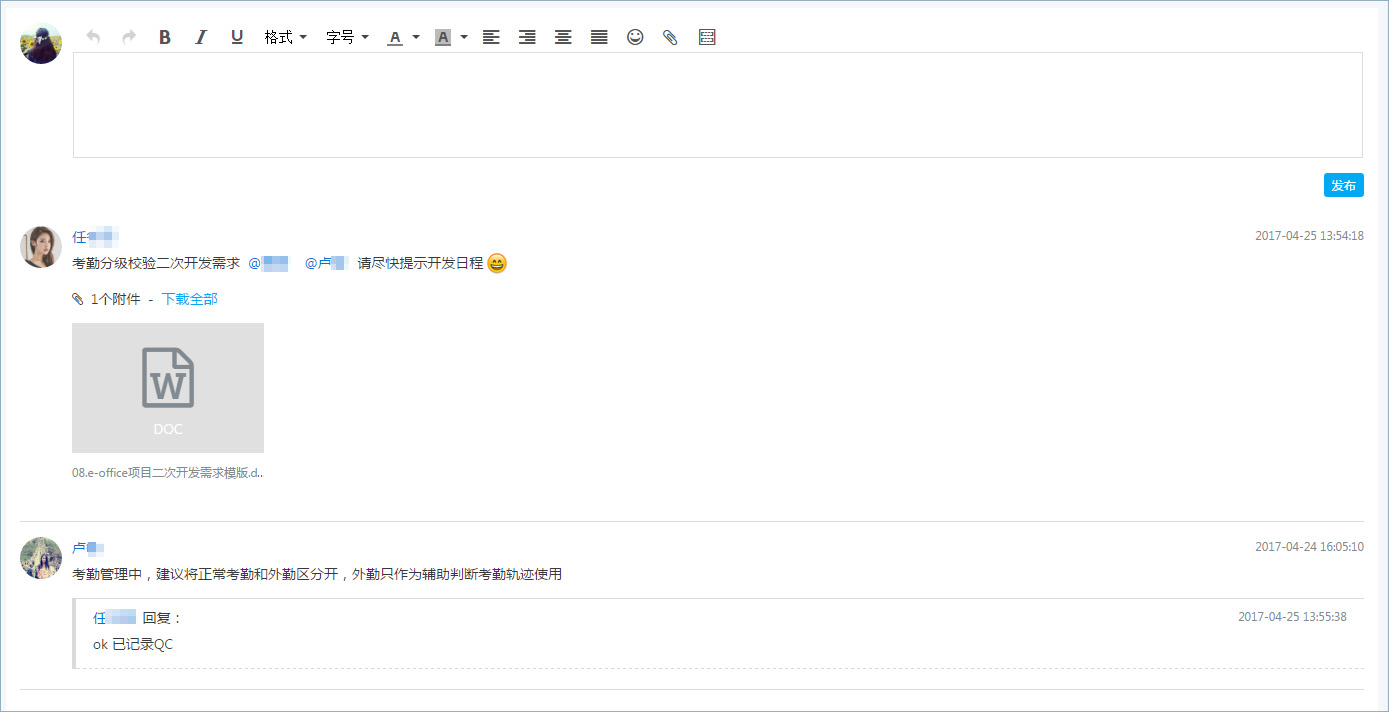Toggle italic text formatting
This screenshot has width=1389, height=712.
(201, 37)
